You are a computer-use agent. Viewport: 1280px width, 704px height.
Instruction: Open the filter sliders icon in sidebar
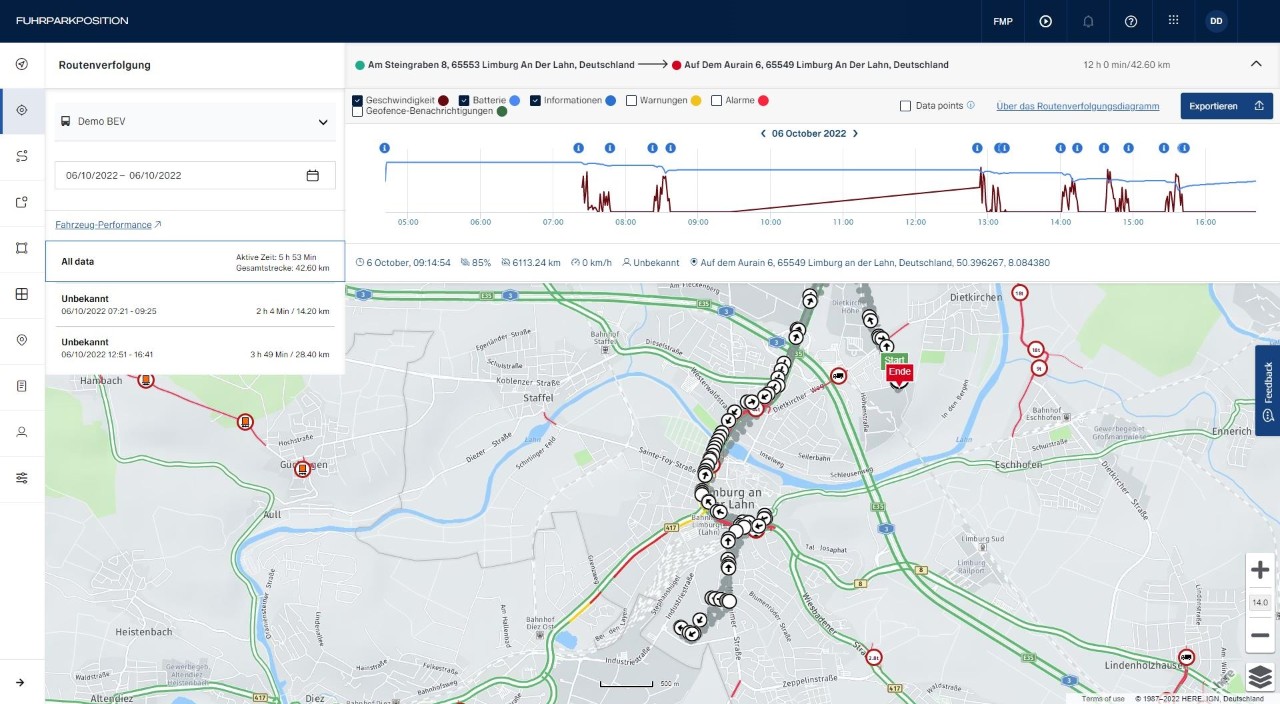click(22, 478)
